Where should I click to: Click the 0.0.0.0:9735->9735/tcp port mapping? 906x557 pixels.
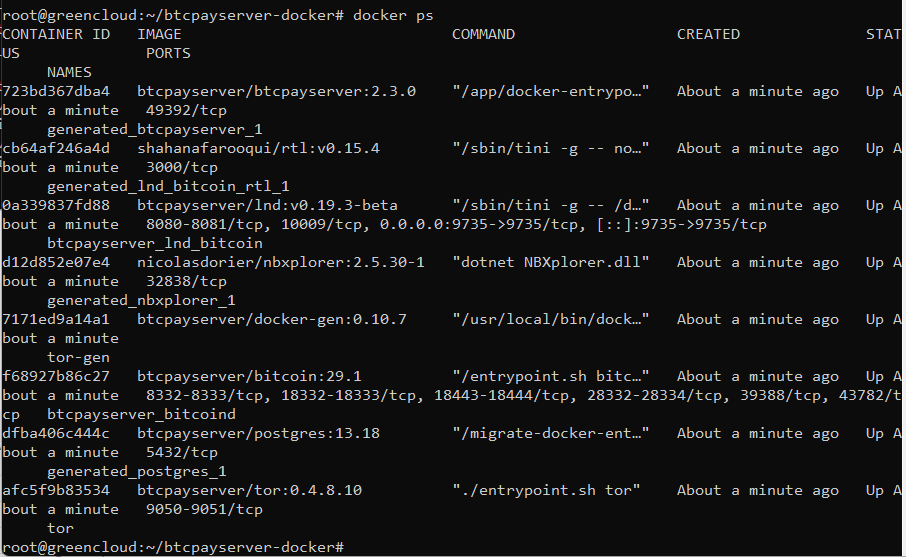tap(479, 225)
